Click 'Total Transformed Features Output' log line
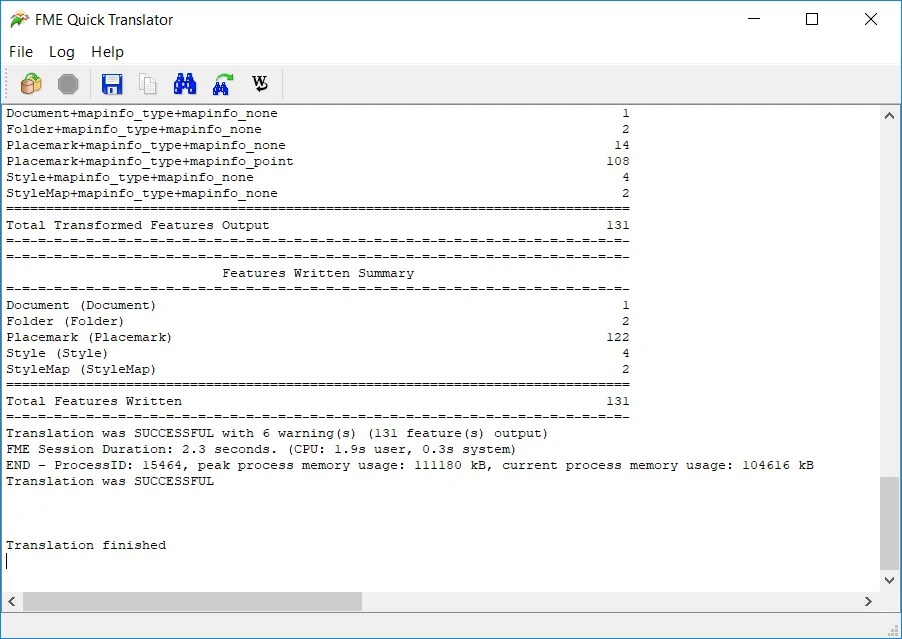The width and height of the screenshot is (902, 639). click(318, 225)
